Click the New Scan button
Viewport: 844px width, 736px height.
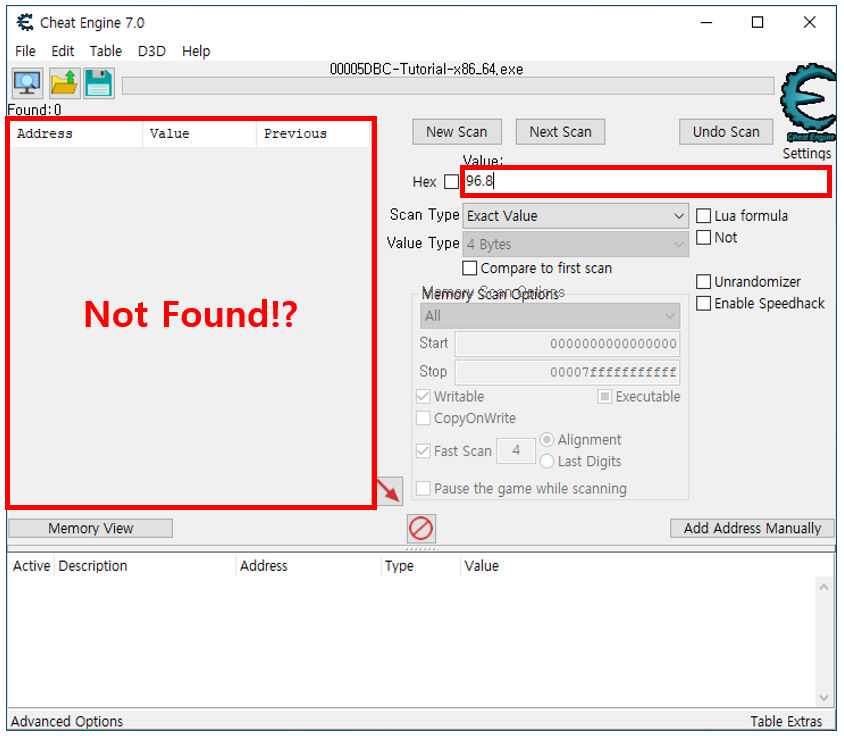click(457, 132)
